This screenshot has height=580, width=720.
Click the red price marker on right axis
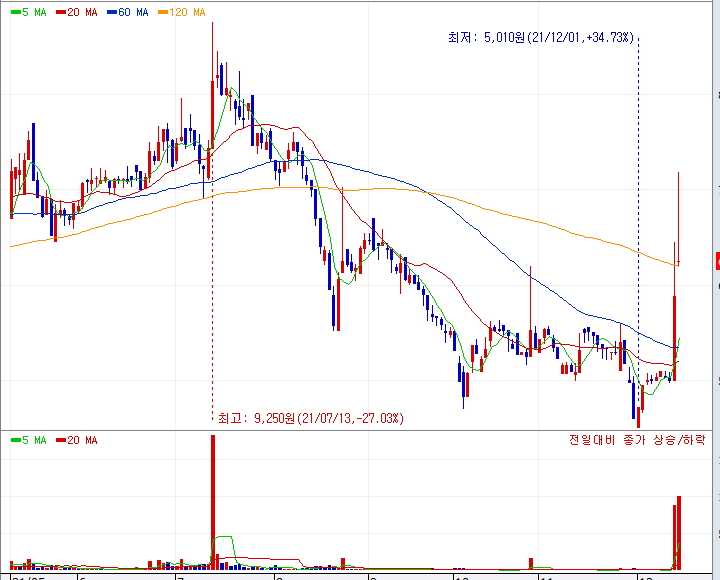pos(718,261)
